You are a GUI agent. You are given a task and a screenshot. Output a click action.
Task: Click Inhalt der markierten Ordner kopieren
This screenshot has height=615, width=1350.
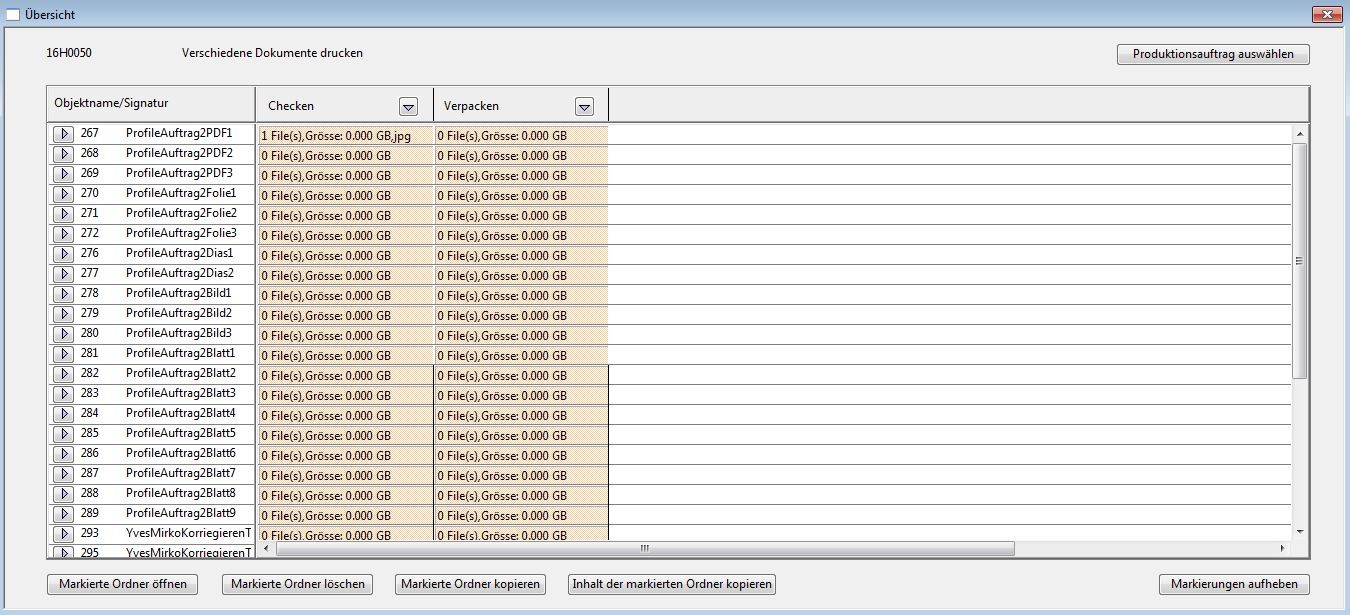coord(671,584)
